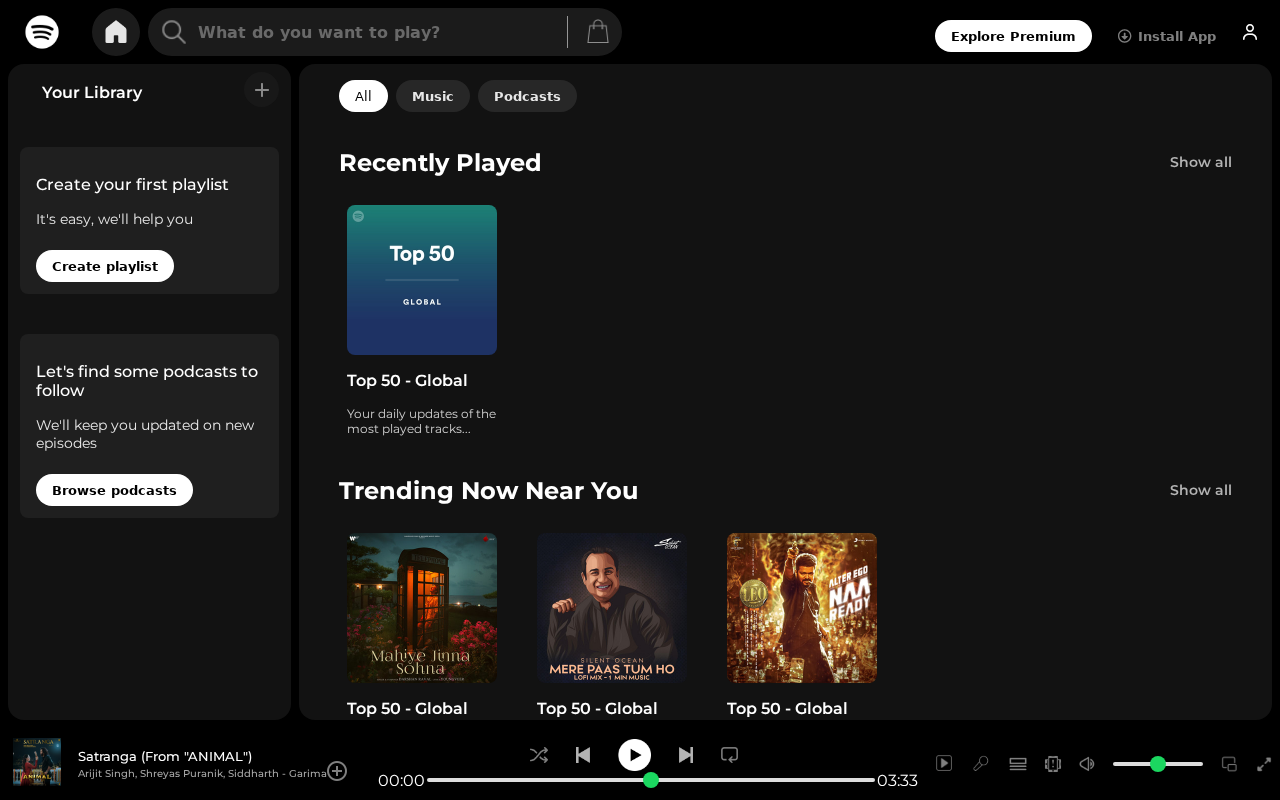Play the current song
Screen dimensions: 1280x800
coord(635,755)
